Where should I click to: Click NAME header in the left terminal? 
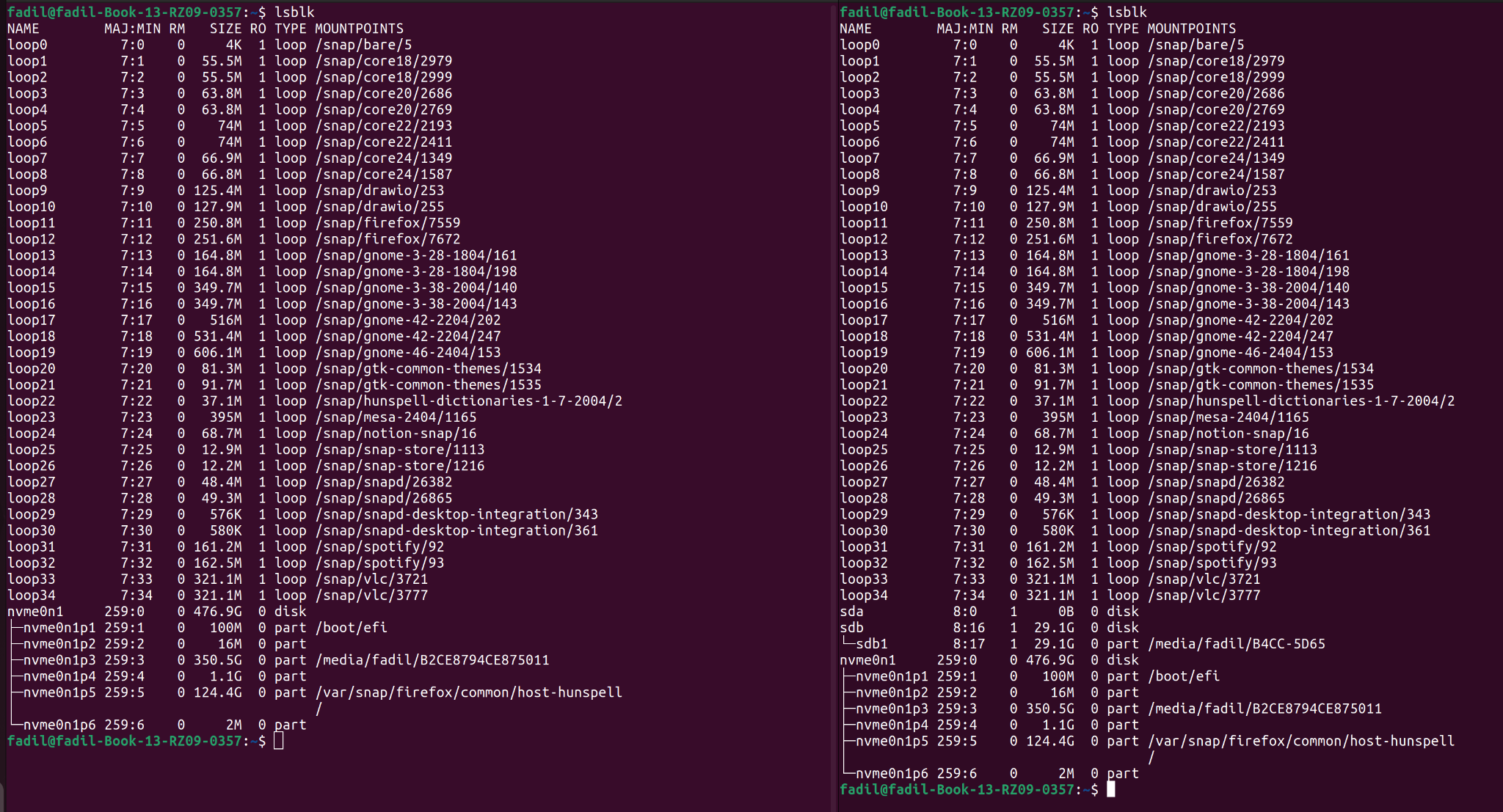click(x=23, y=29)
